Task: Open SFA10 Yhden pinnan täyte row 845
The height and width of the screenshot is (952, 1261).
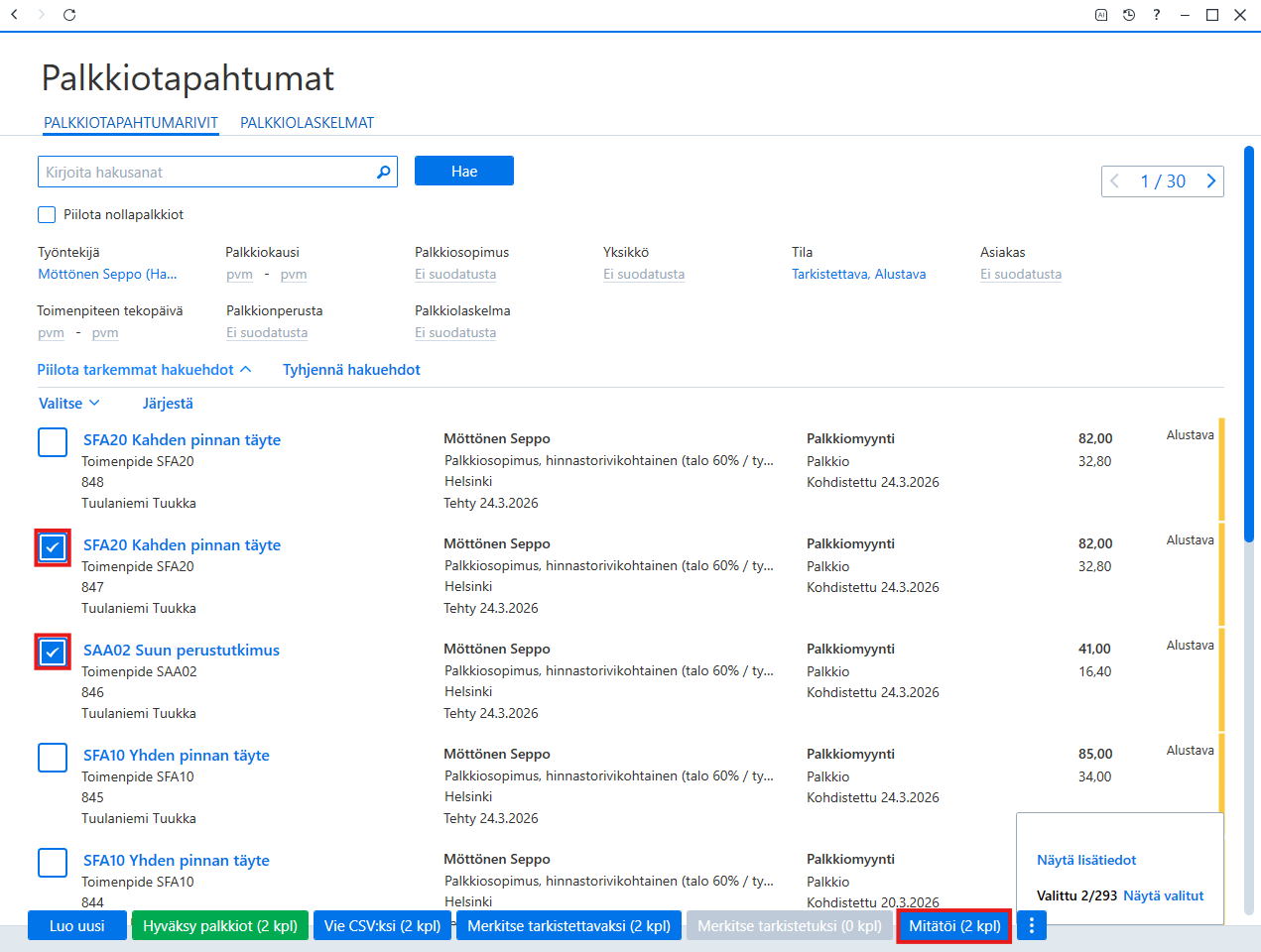Action: pyautogui.click(x=177, y=756)
